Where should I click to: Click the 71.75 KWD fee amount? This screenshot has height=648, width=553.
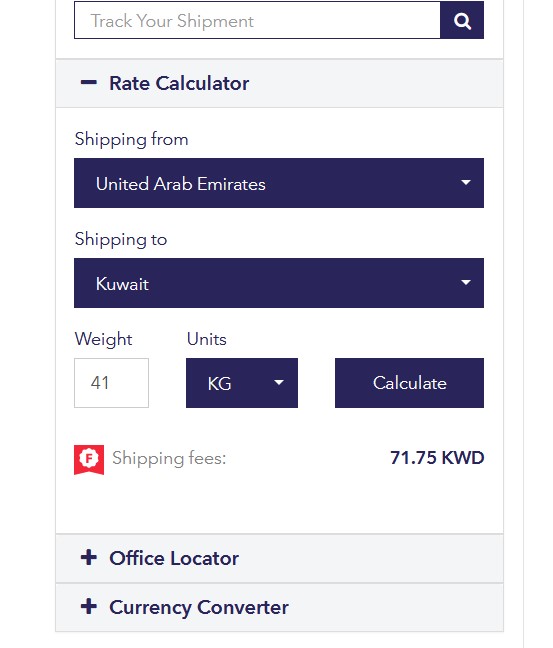[437, 458]
